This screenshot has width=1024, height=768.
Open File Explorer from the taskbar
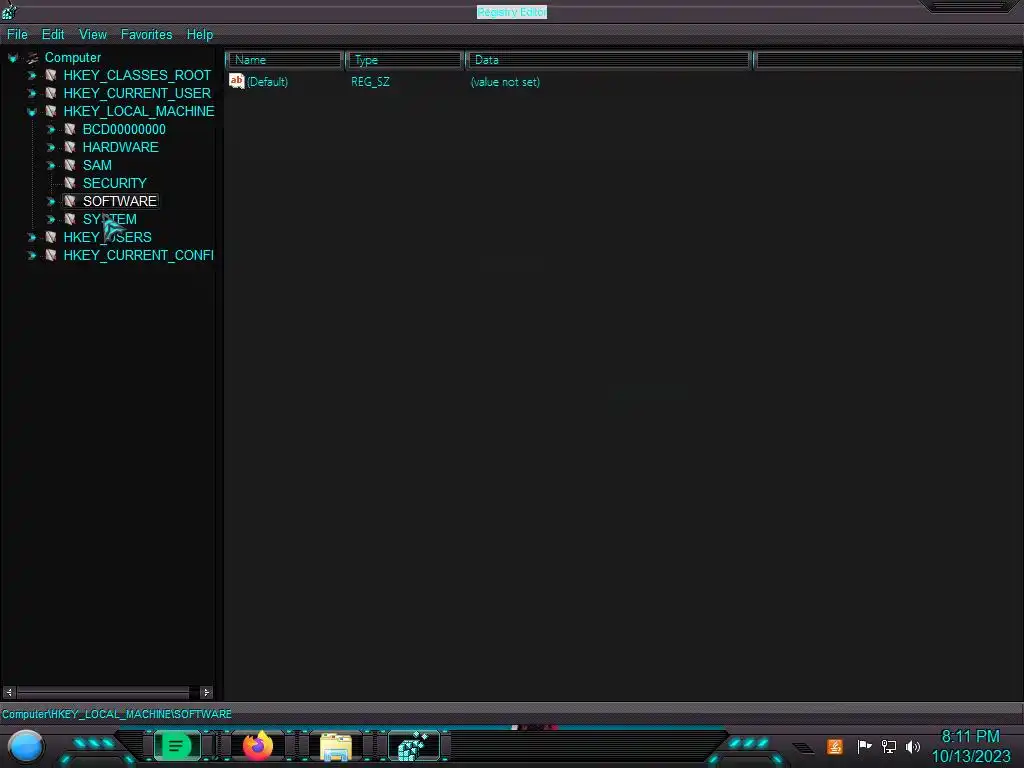tap(336, 747)
